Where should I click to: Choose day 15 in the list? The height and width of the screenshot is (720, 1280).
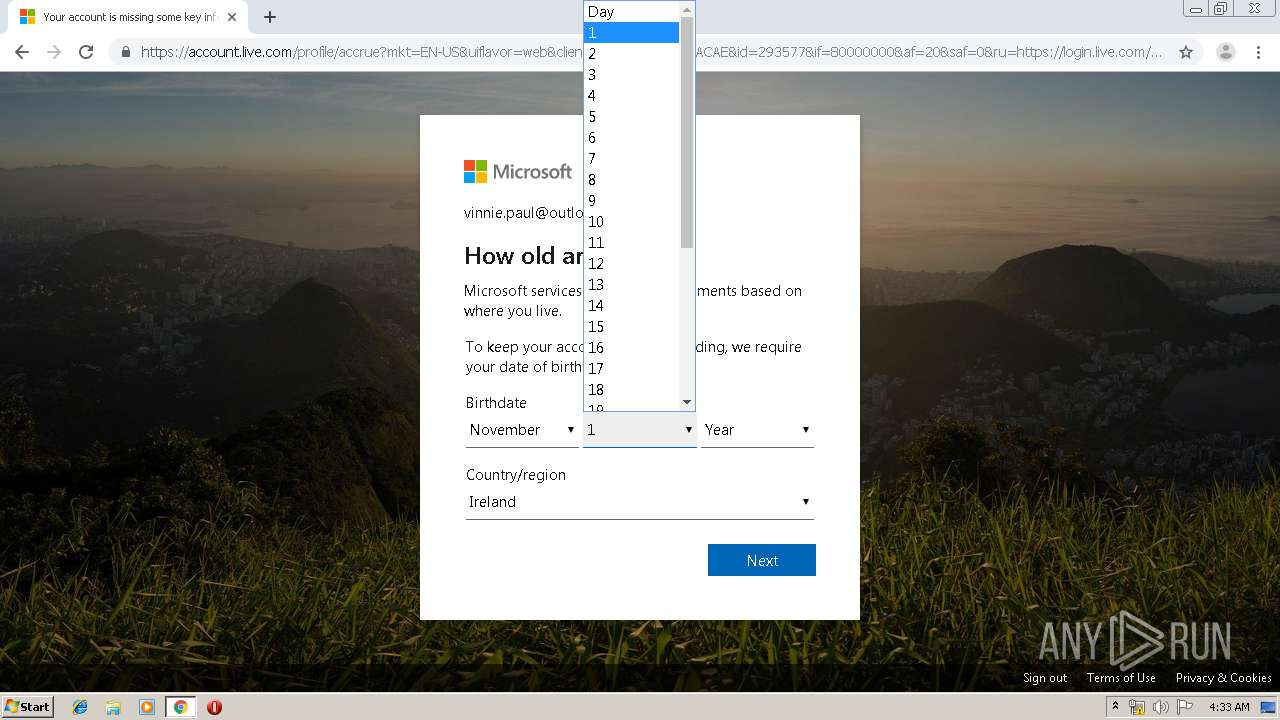631,327
